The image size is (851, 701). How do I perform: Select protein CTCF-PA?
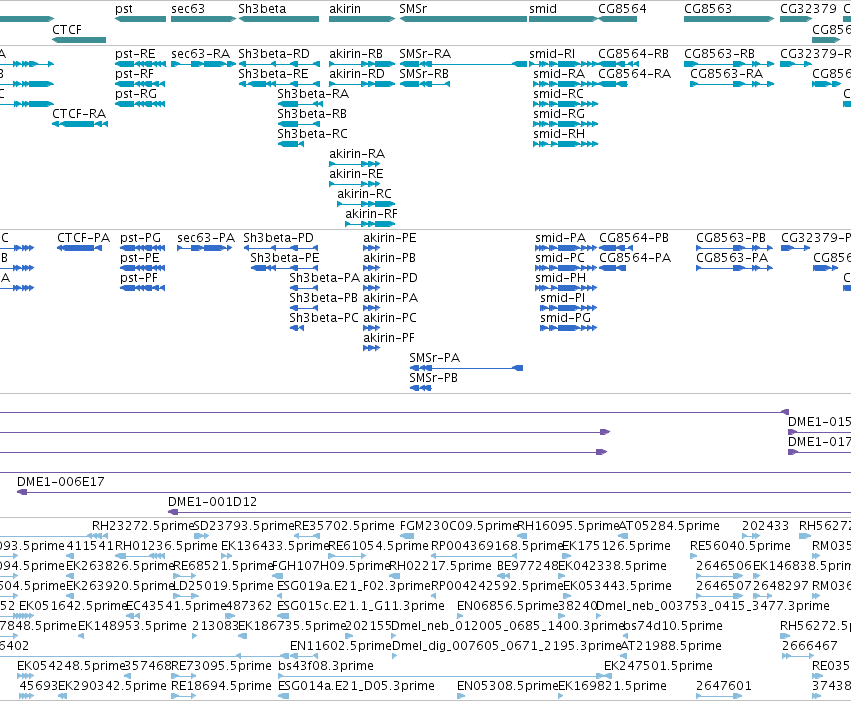click(79, 248)
